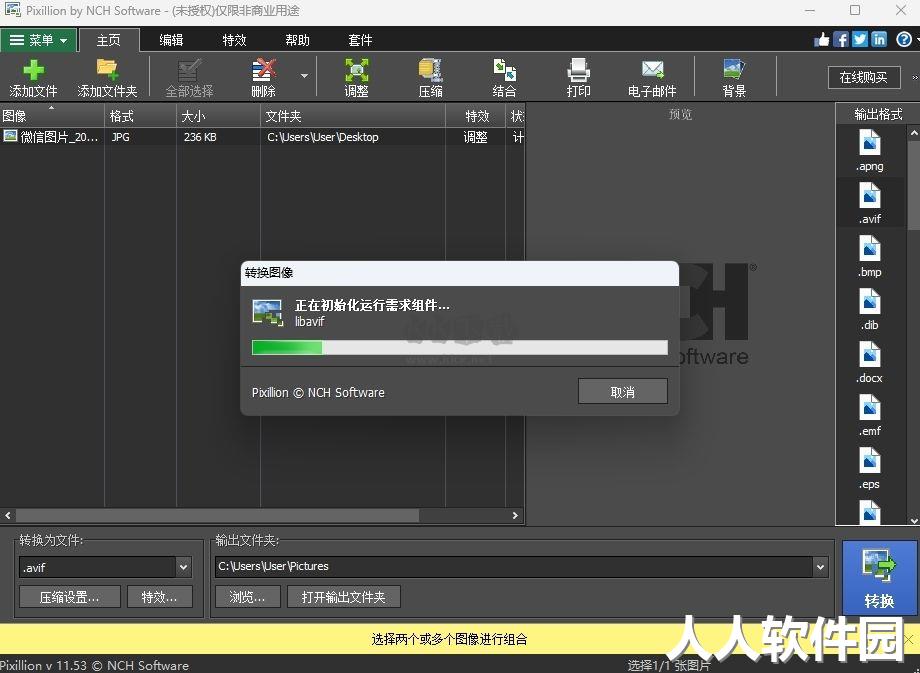Click Open Output Folder (打开输出文件夹)

[343, 597]
